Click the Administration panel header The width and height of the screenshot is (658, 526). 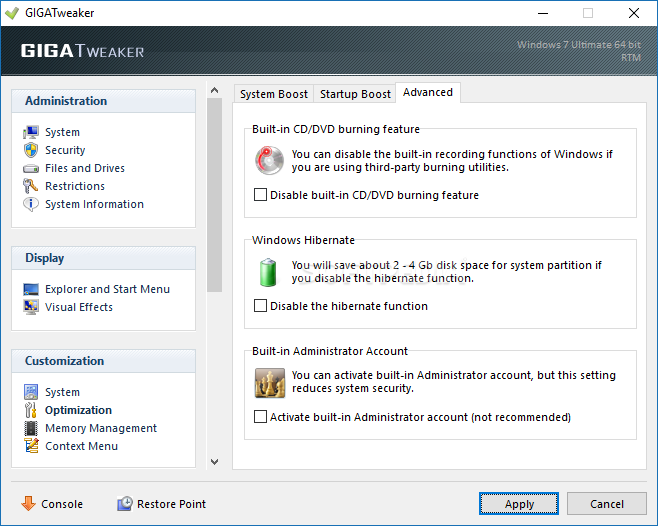coord(104,101)
